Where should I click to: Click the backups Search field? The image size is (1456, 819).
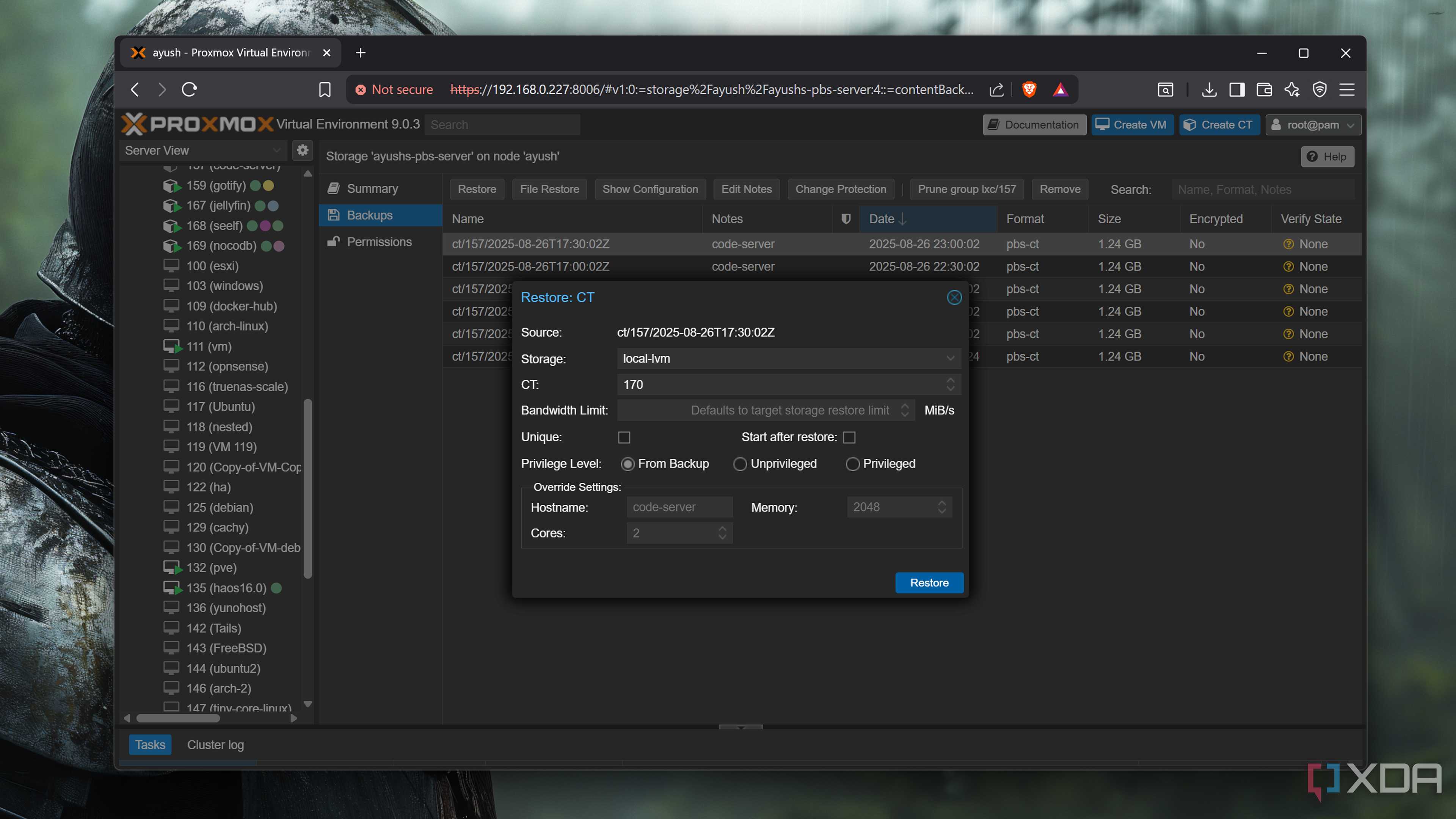tap(1263, 189)
